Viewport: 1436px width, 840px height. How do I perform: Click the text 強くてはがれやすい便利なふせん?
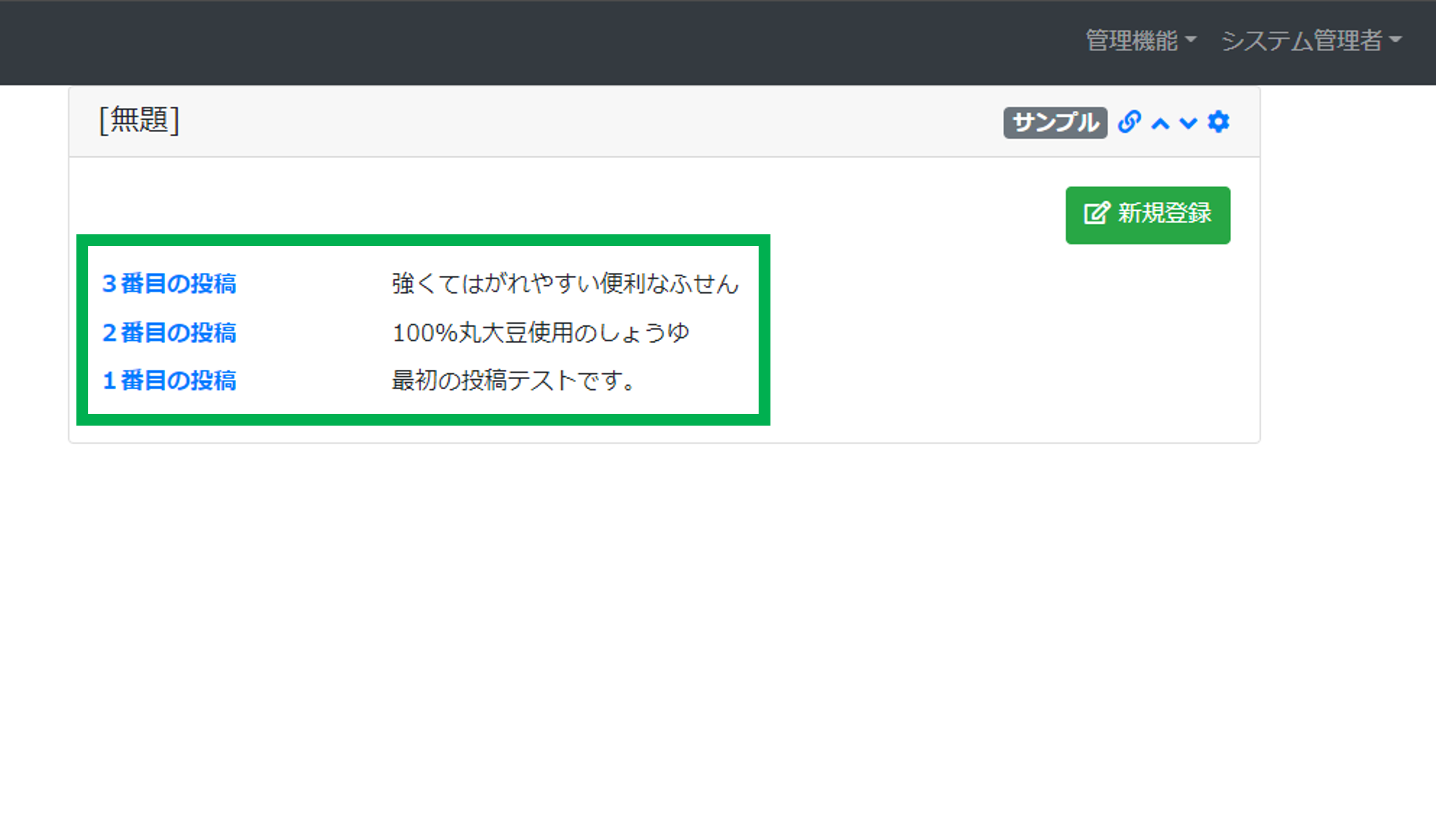pyautogui.click(x=565, y=283)
